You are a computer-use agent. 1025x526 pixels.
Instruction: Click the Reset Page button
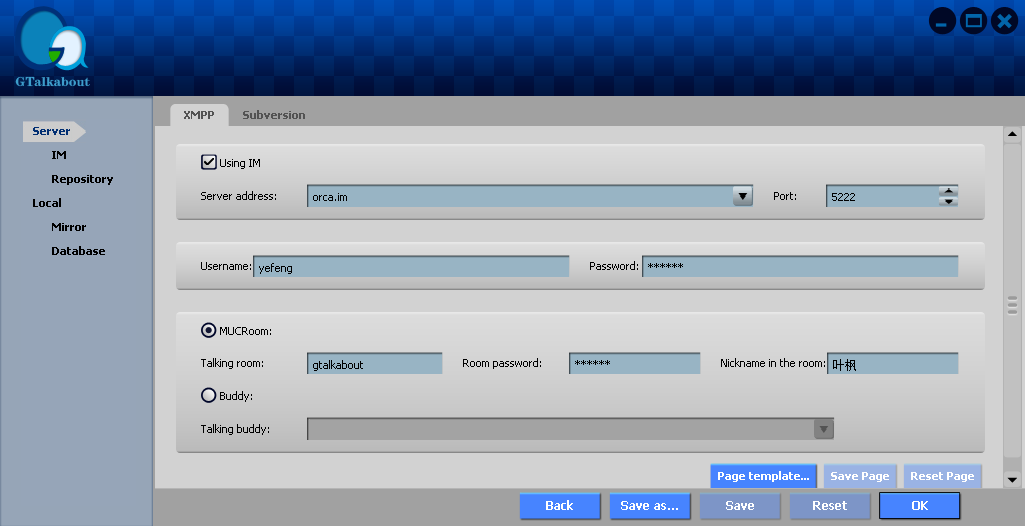pyautogui.click(x=942, y=476)
